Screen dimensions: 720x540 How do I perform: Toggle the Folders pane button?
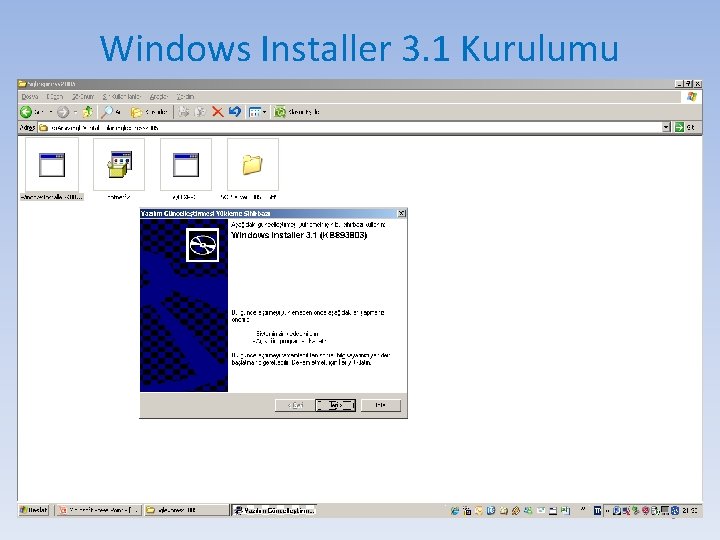tap(149, 112)
